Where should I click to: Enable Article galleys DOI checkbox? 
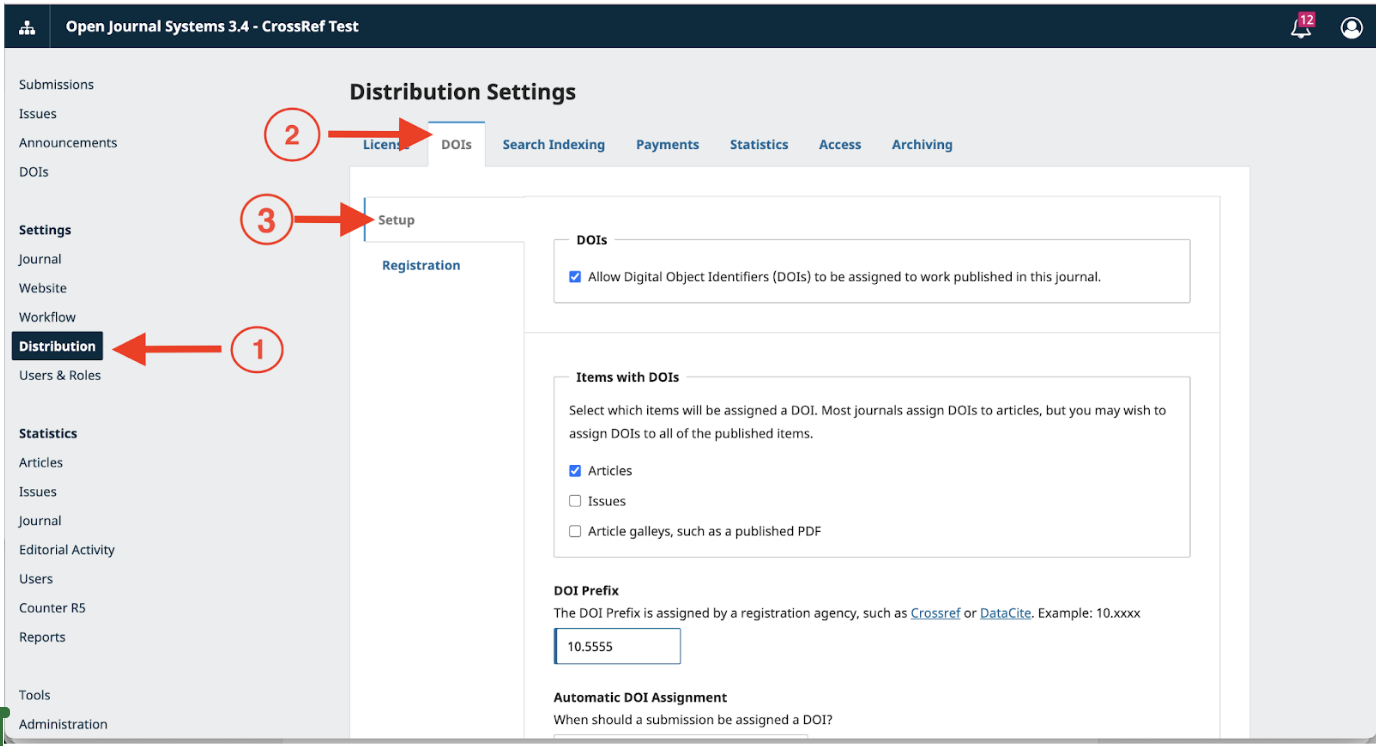tap(575, 531)
